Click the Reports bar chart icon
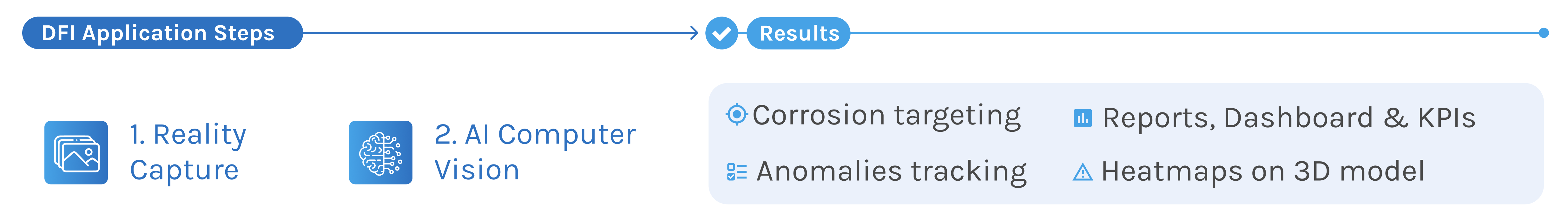The height and width of the screenshot is (221, 1568). (x=1082, y=118)
